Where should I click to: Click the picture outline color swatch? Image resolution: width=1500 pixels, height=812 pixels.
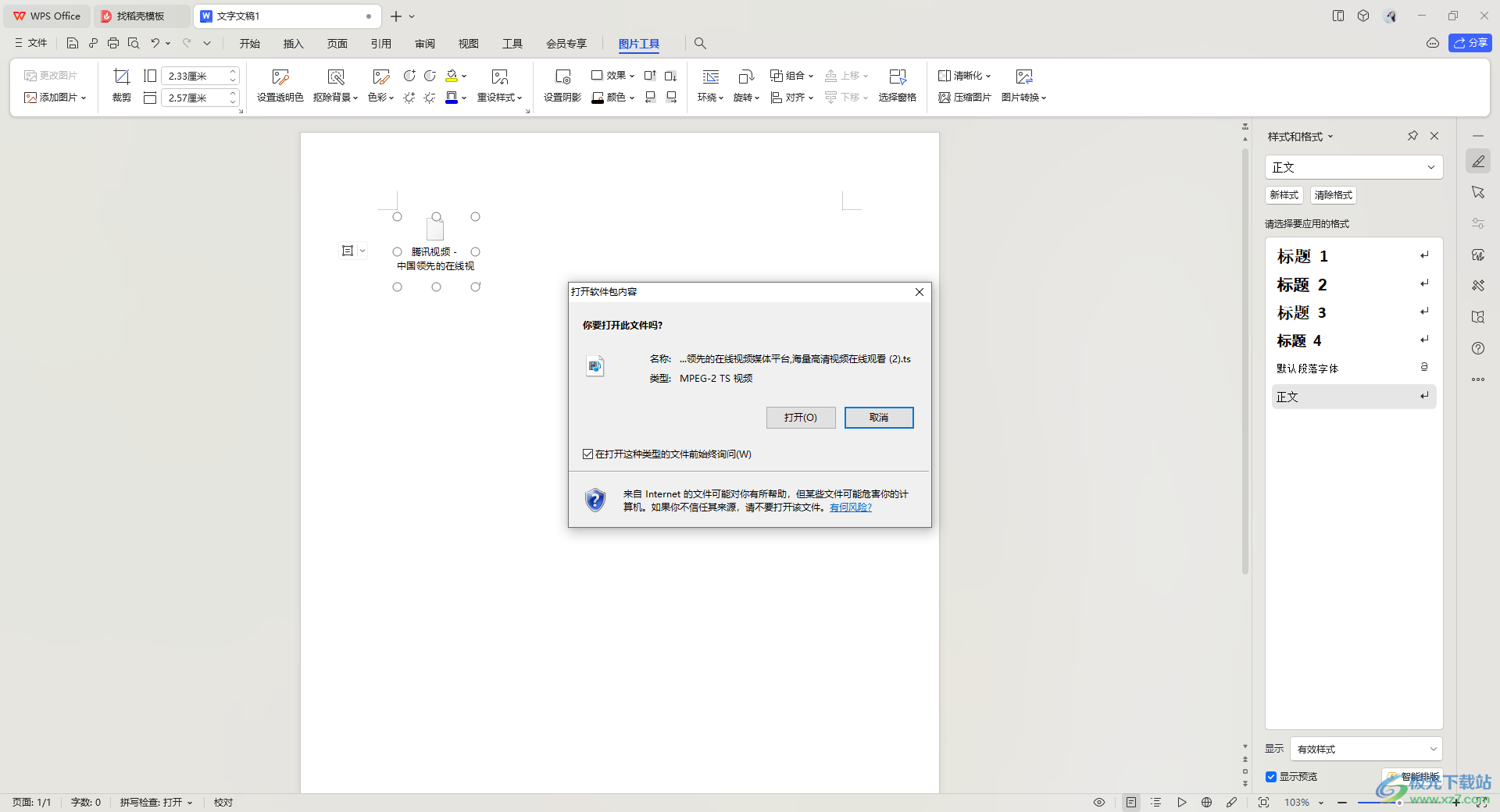pos(452,98)
